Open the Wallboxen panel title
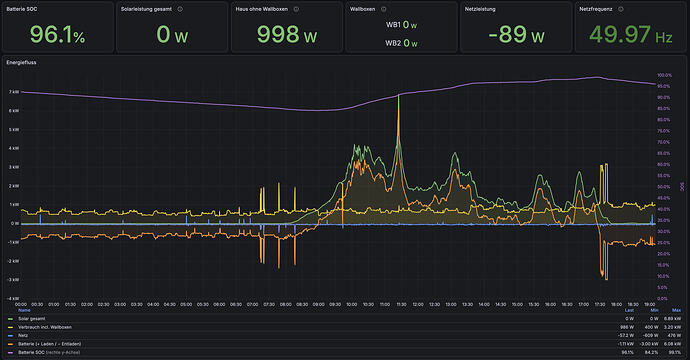Viewport: 690px width, 360px height. (x=363, y=9)
